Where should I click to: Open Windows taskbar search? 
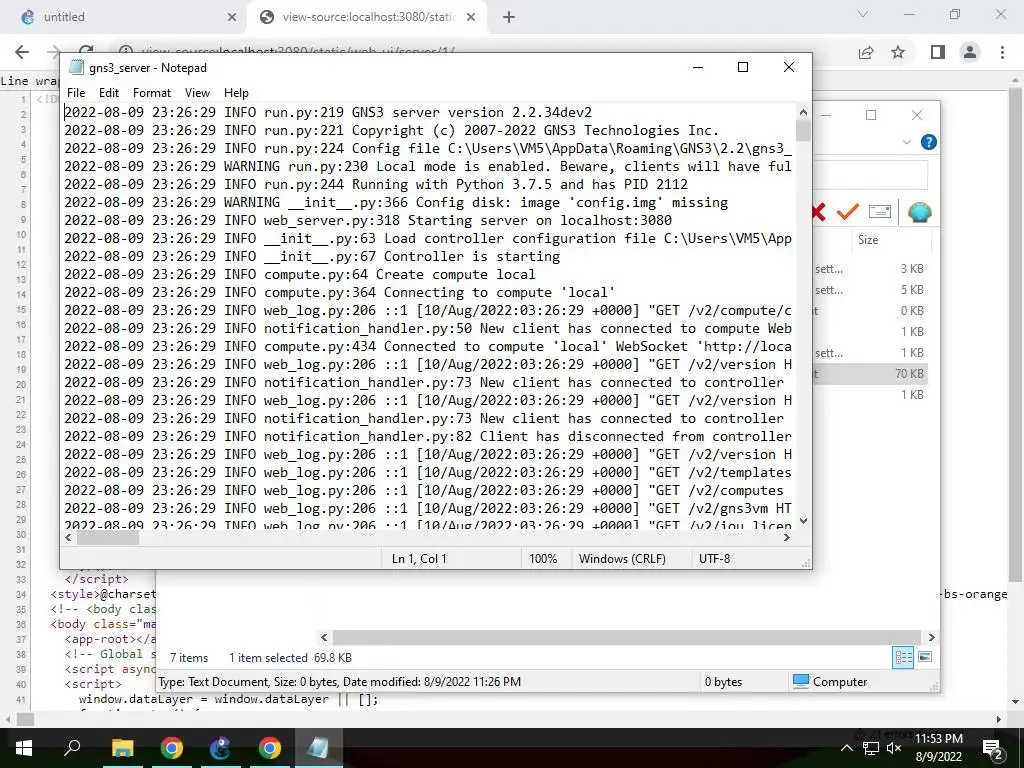pos(72,748)
